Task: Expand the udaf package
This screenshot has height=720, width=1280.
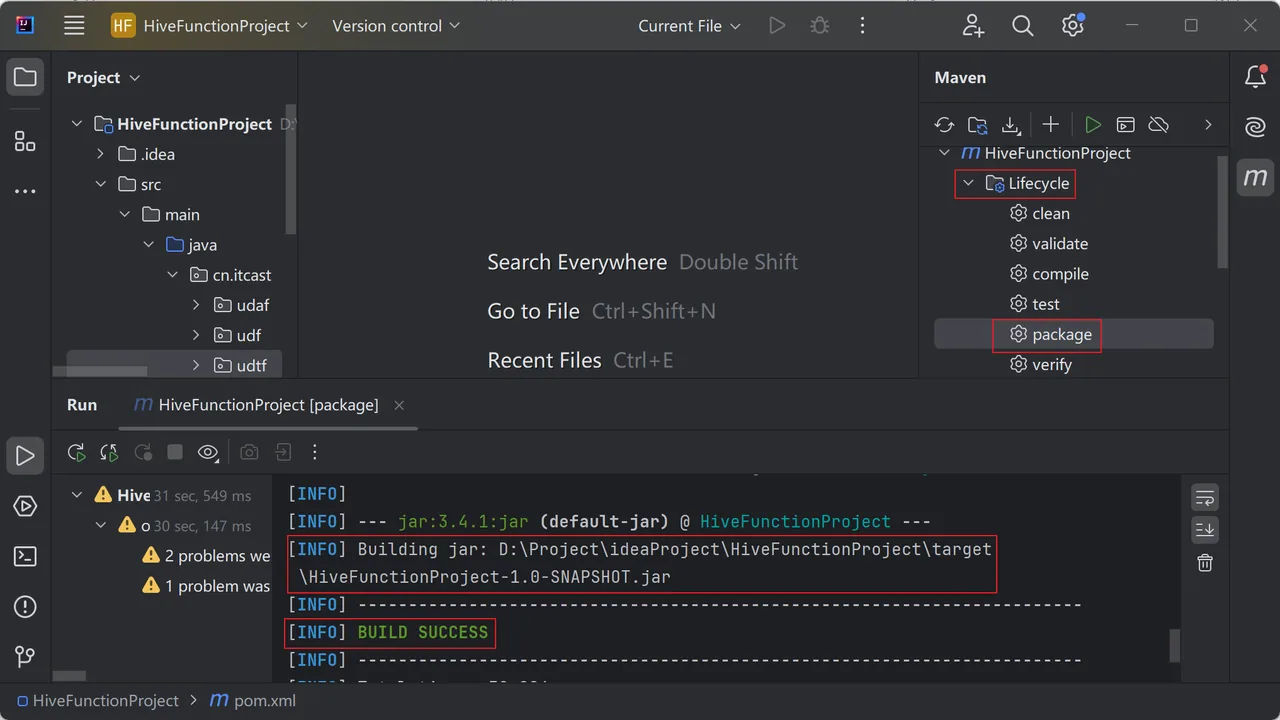Action: tap(196, 305)
